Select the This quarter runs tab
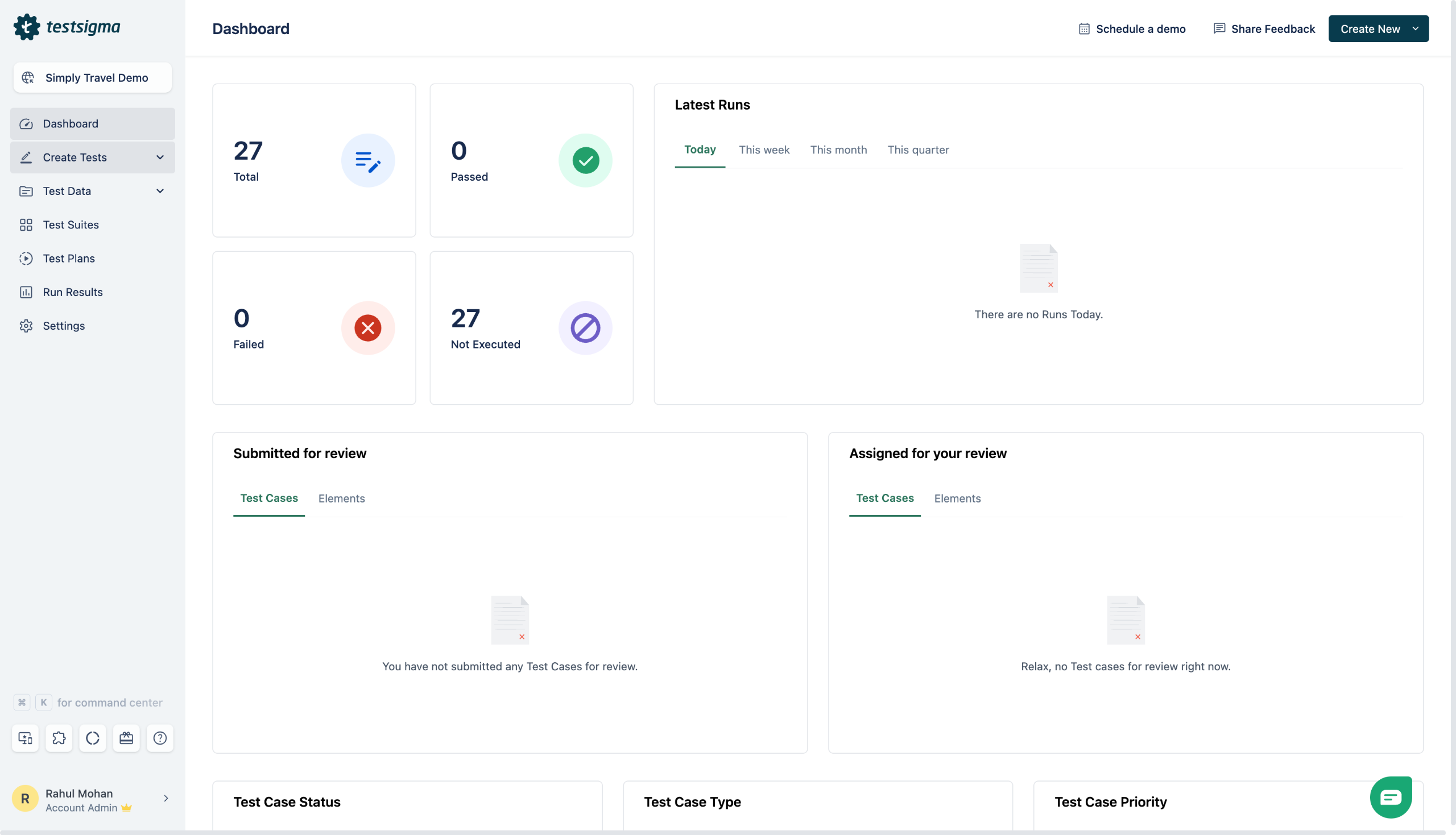1456x835 pixels. point(918,149)
